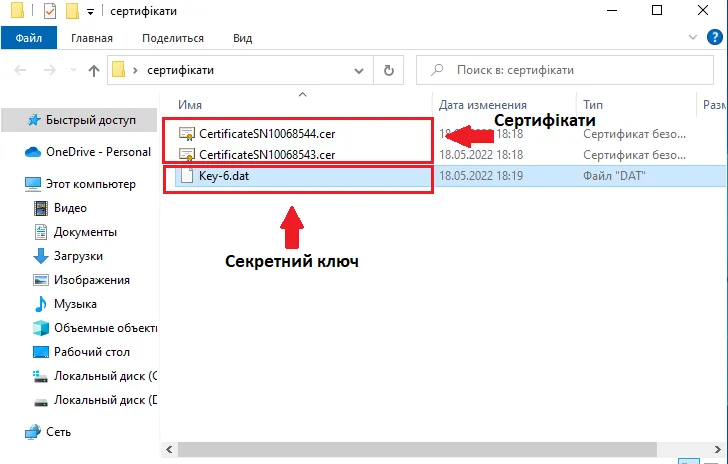This screenshot has width=728, height=464.
Task: Open Загрузки folder in sidebar
Action: (x=80, y=256)
